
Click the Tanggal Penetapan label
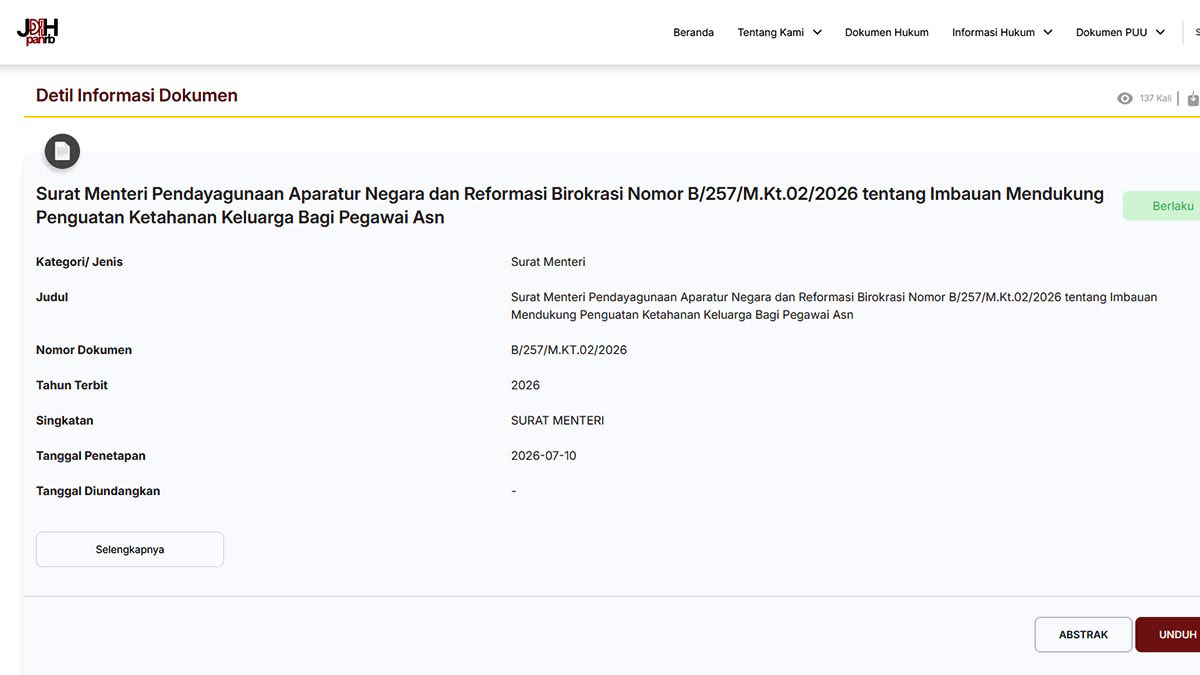[91, 456]
